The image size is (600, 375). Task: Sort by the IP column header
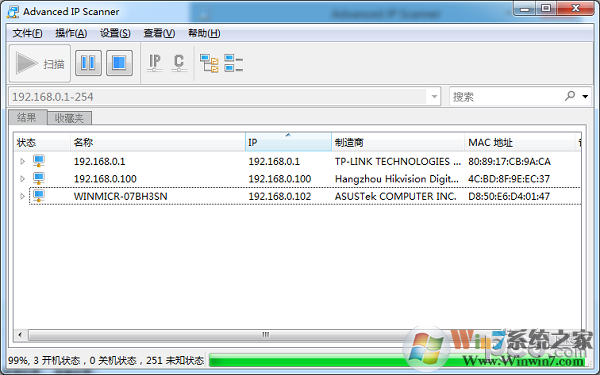coord(288,142)
